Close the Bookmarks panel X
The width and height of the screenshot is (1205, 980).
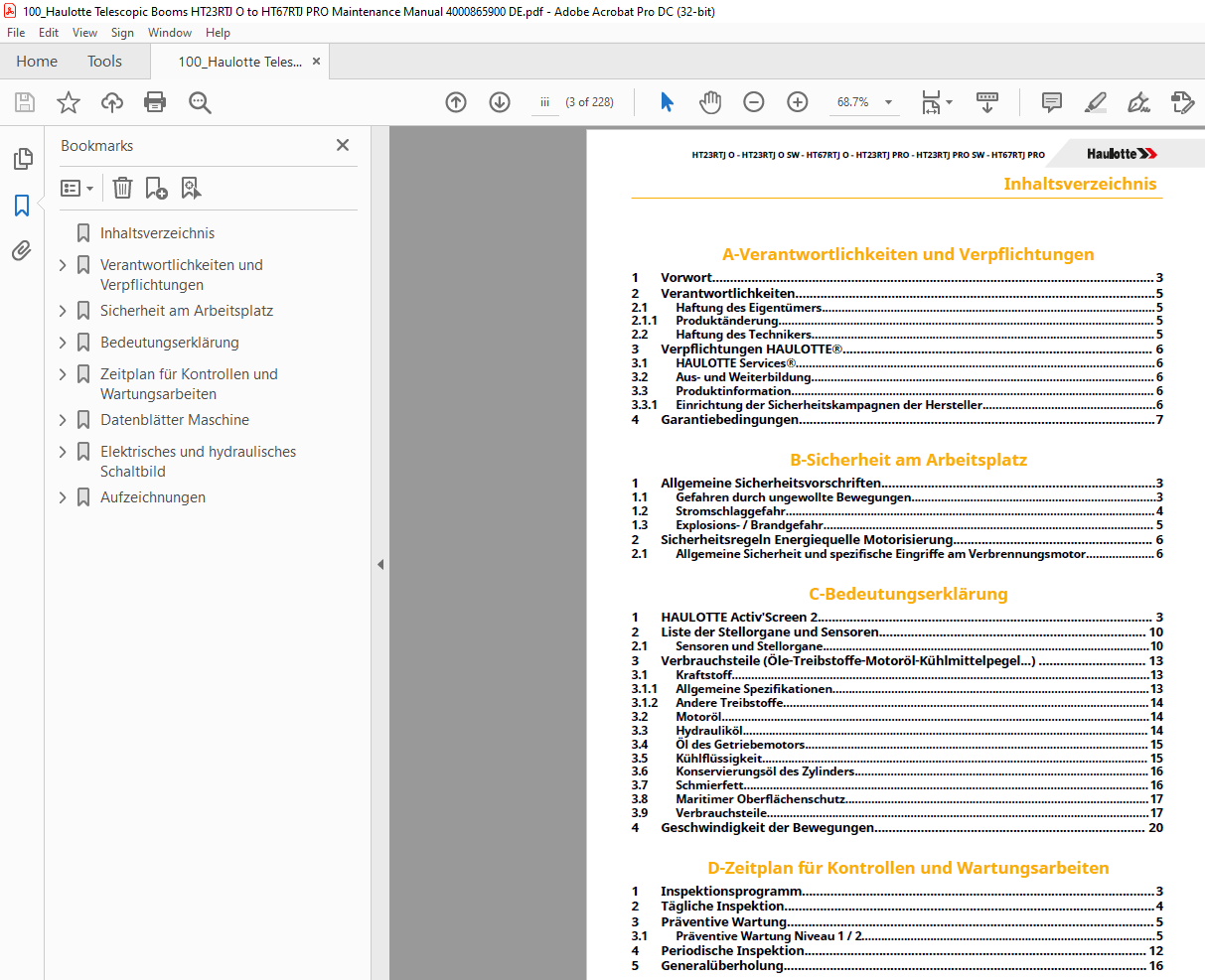coord(343,145)
